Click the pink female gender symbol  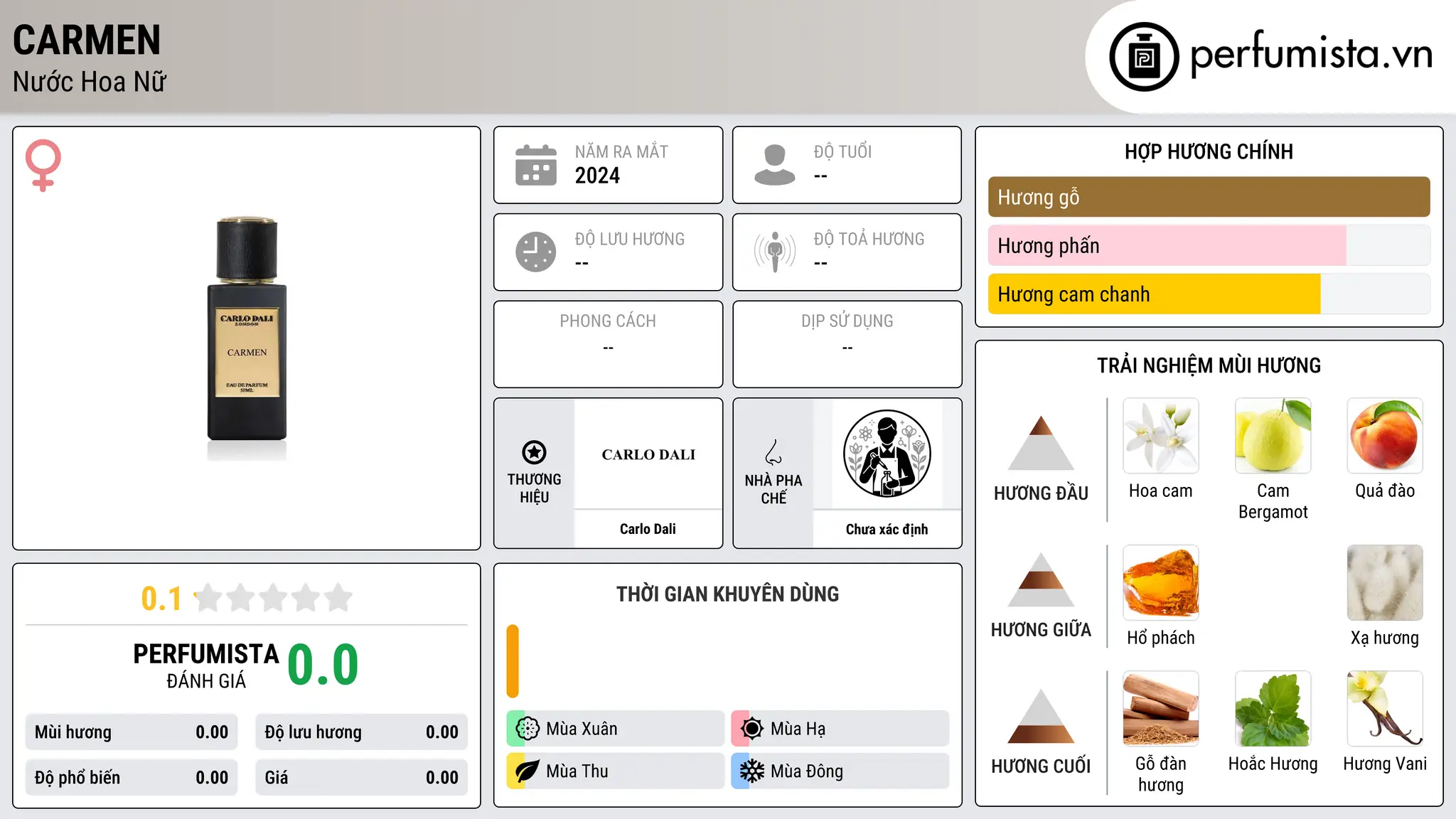click(x=43, y=165)
